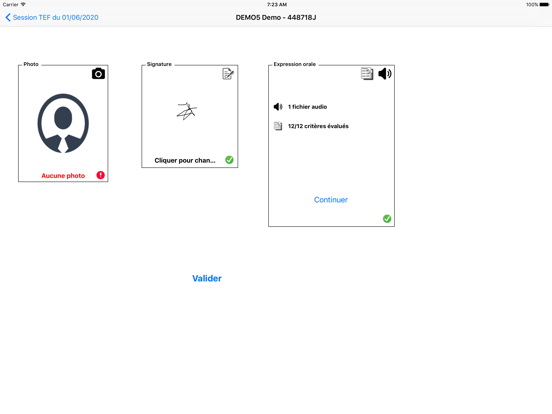552x414 pixels.
Task: Tap the large speaker icon in Expression orale header
Action: (385, 74)
